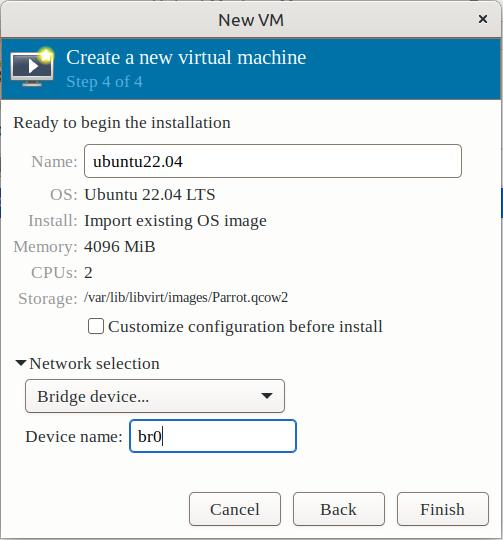Image resolution: width=503 pixels, height=540 pixels.
Task: Click the New VM title bar text
Action: (251, 20)
